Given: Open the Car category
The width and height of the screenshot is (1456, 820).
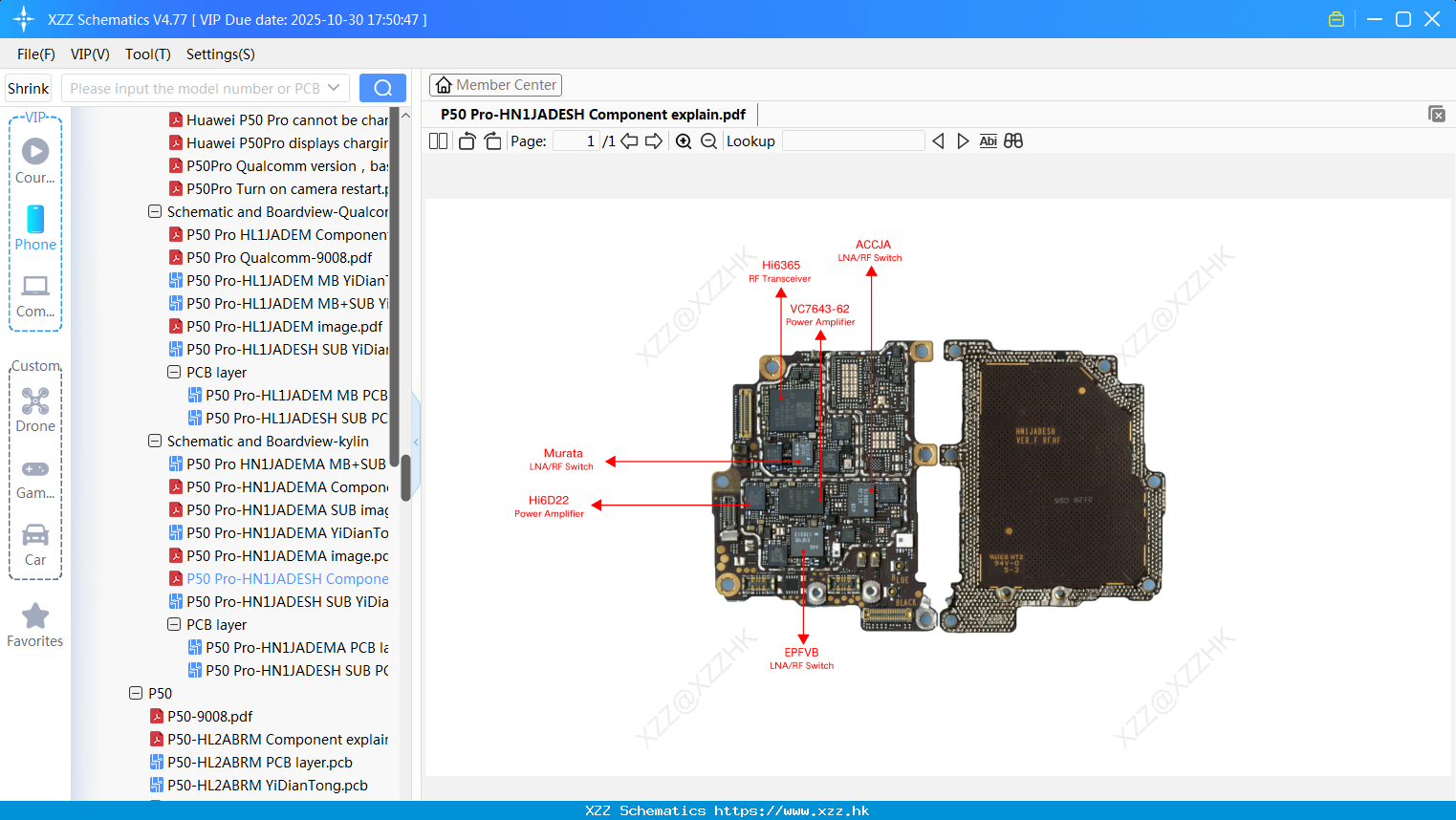Looking at the screenshot, I should coord(35,544).
